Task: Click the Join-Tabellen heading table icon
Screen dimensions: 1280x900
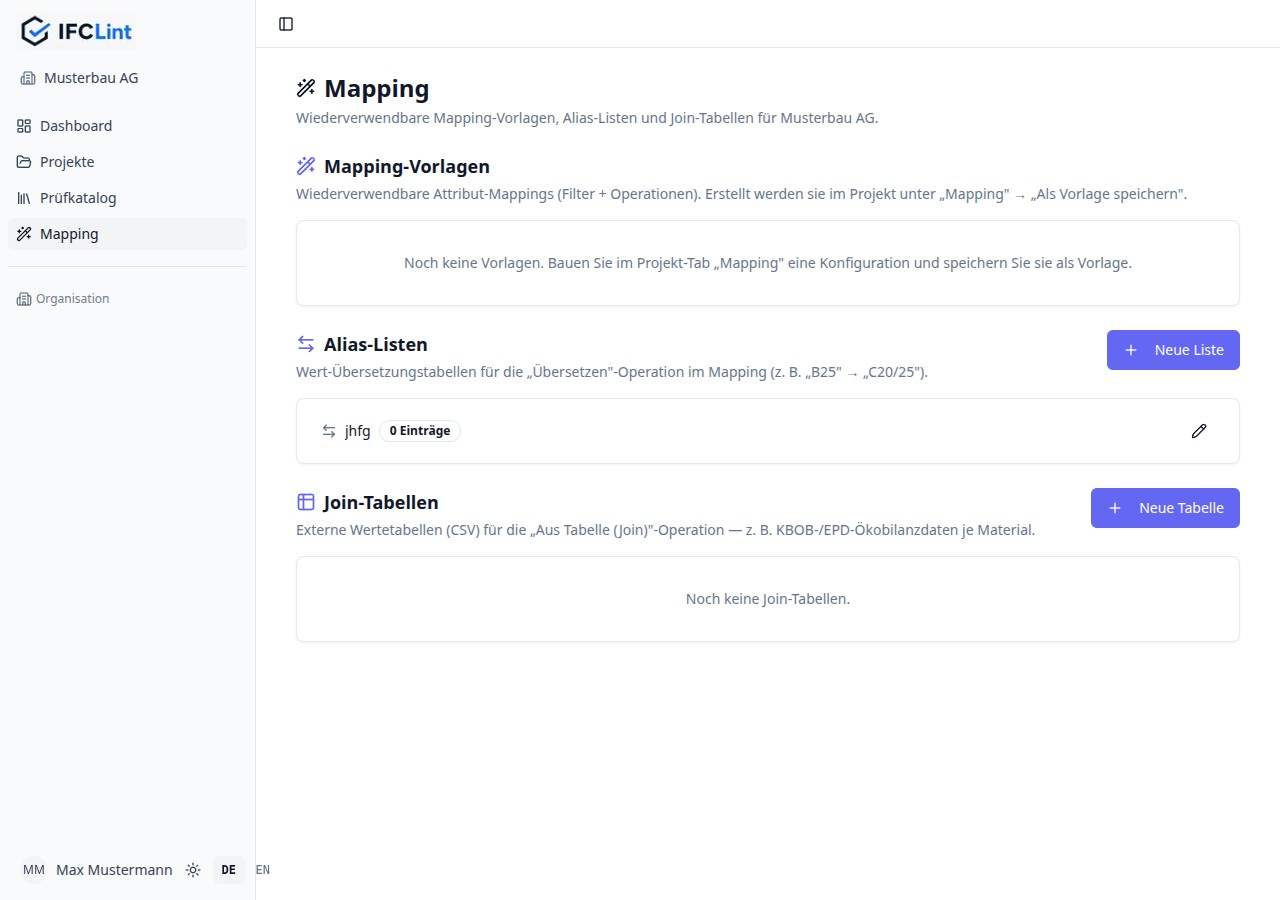Action: pos(306,502)
